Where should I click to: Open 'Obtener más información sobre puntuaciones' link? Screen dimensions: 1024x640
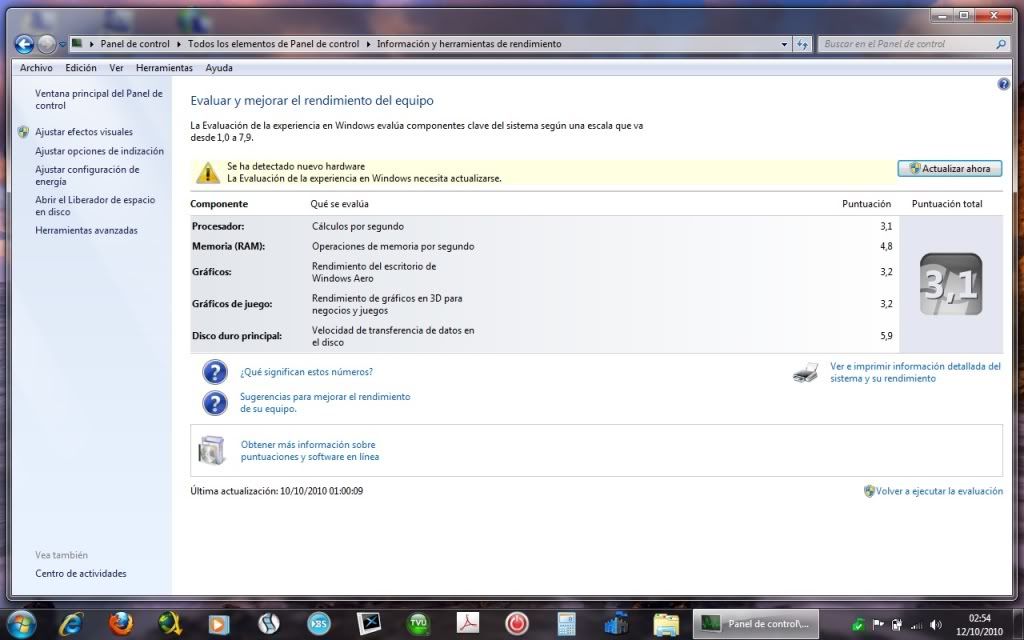tap(310, 451)
